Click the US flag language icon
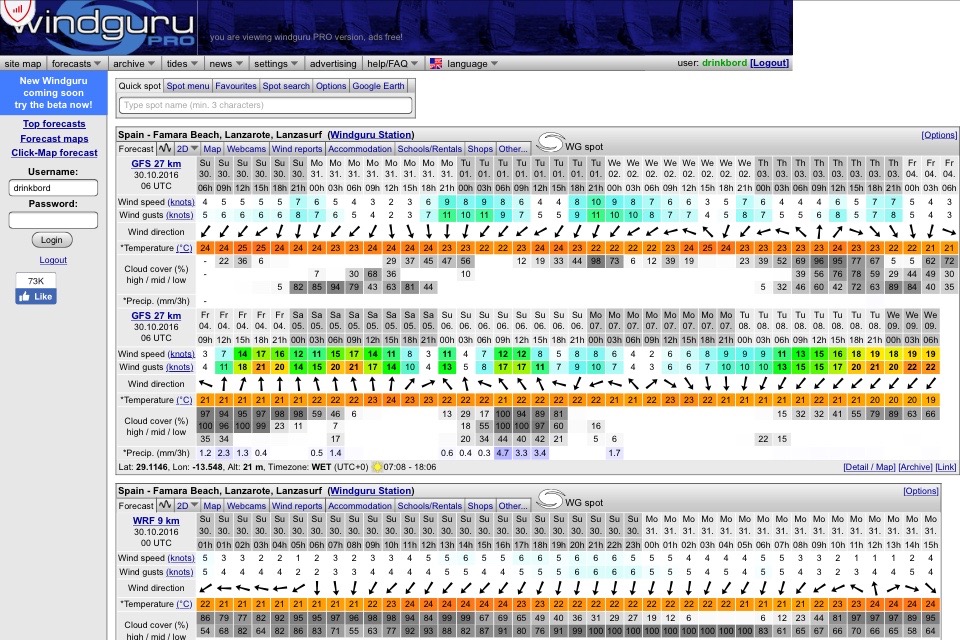Image resolution: width=960 pixels, height=640 pixels. (x=436, y=64)
